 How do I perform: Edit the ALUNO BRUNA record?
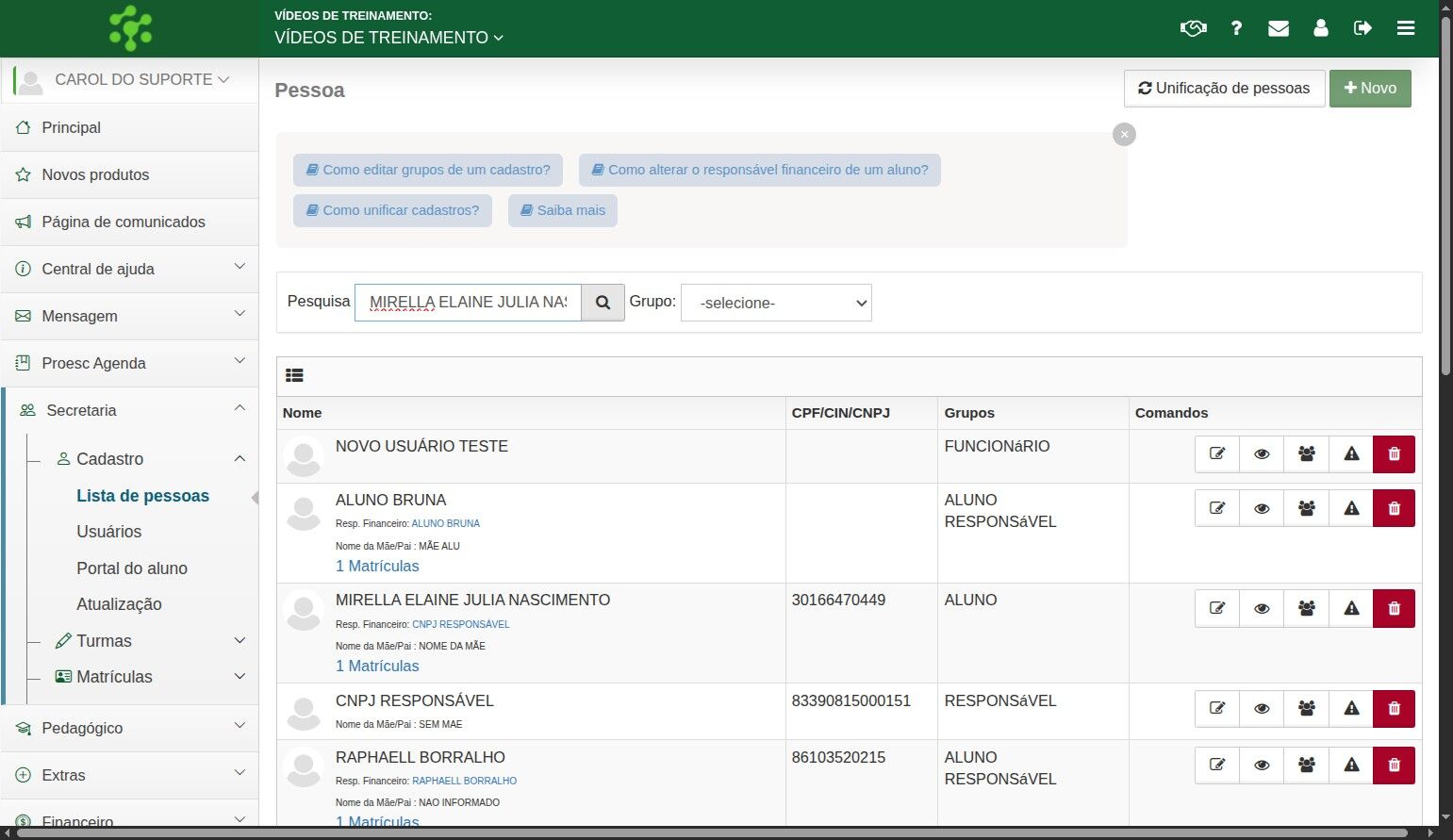tap(1217, 508)
